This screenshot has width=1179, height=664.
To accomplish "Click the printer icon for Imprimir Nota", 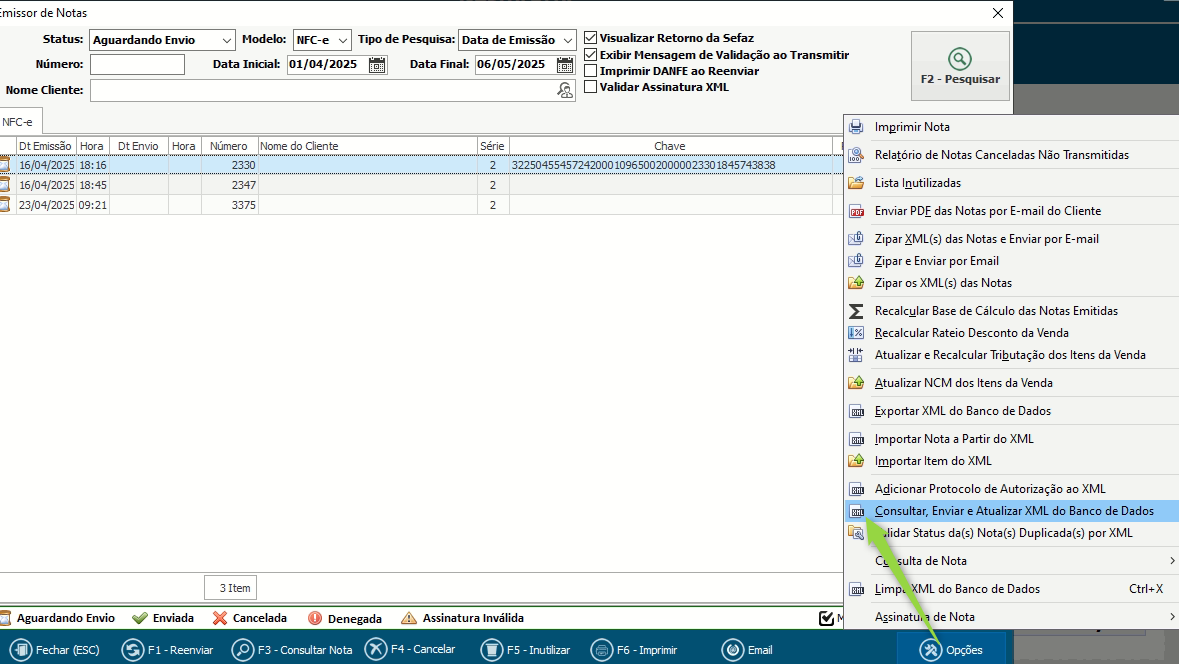I will (856, 127).
